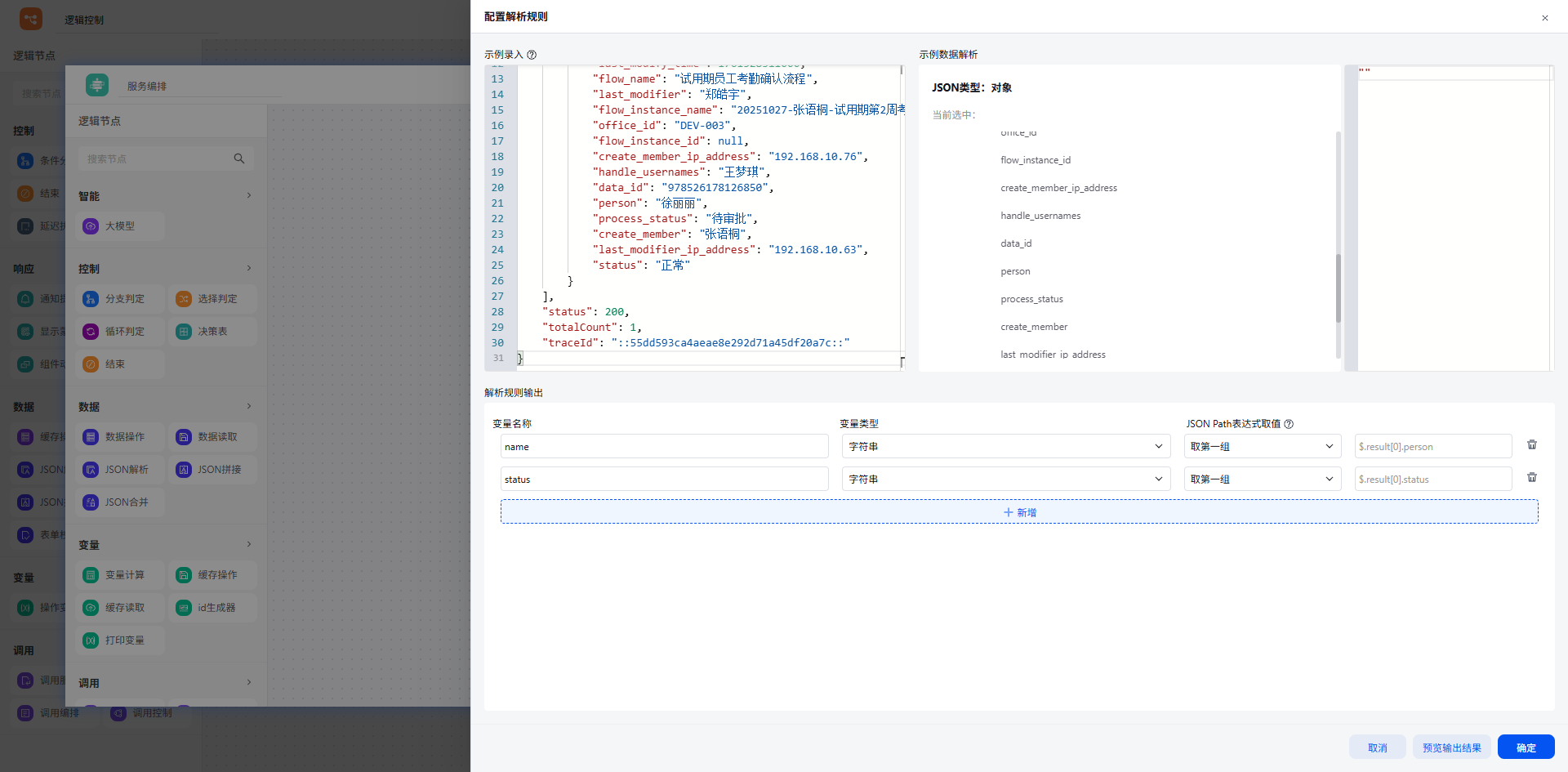
Task: Delete the status variable row
Action: (x=1532, y=478)
